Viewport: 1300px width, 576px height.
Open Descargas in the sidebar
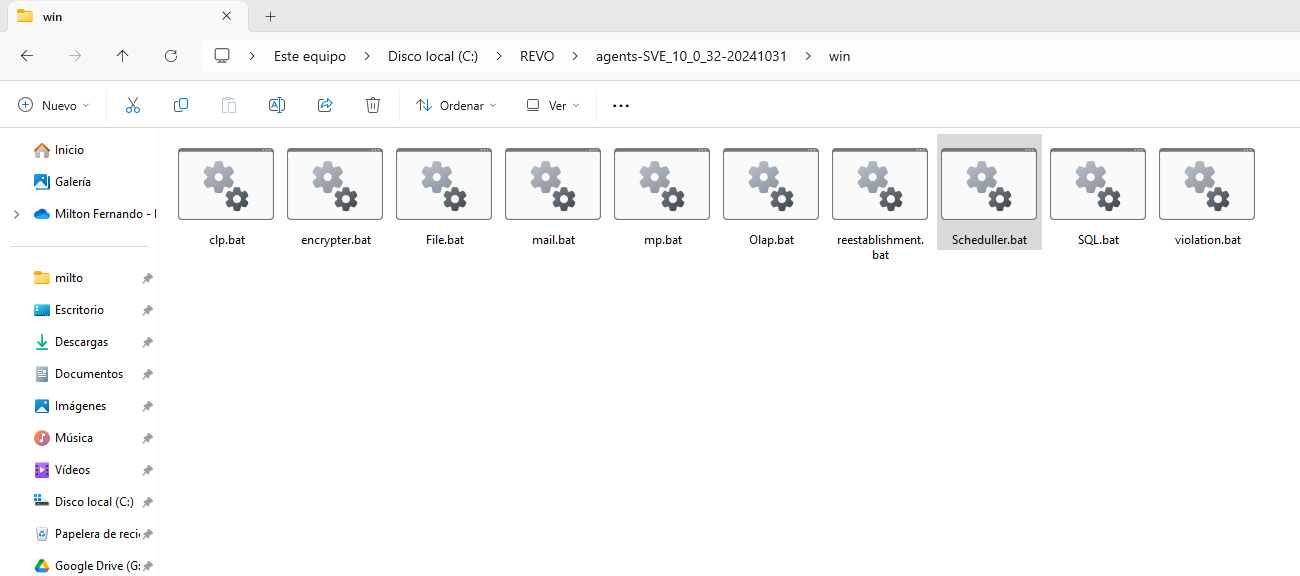pos(81,342)
